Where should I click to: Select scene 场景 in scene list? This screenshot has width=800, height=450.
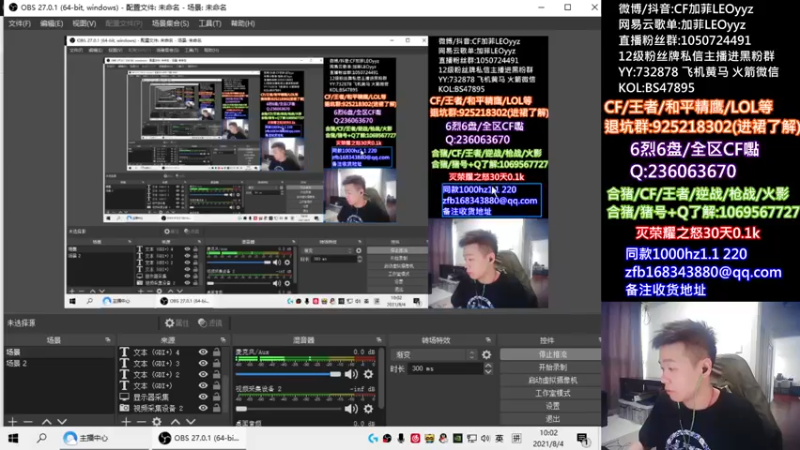(59, 352)
